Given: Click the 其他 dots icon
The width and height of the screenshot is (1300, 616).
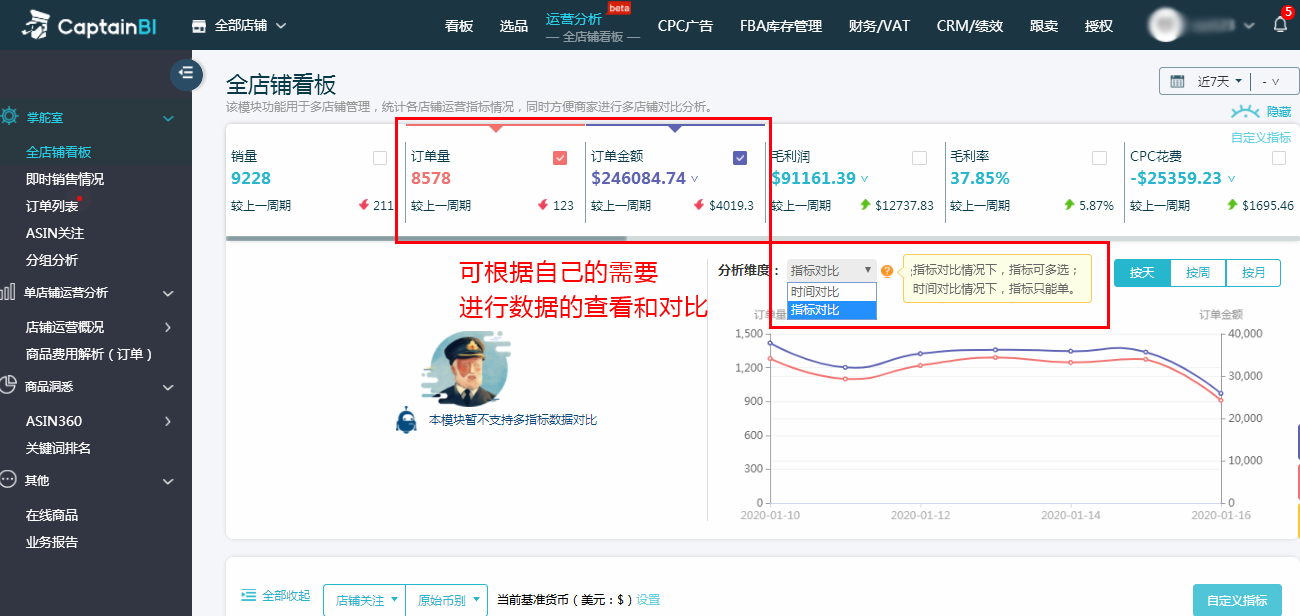Looking at the screenshot, I should click(8, 479).
